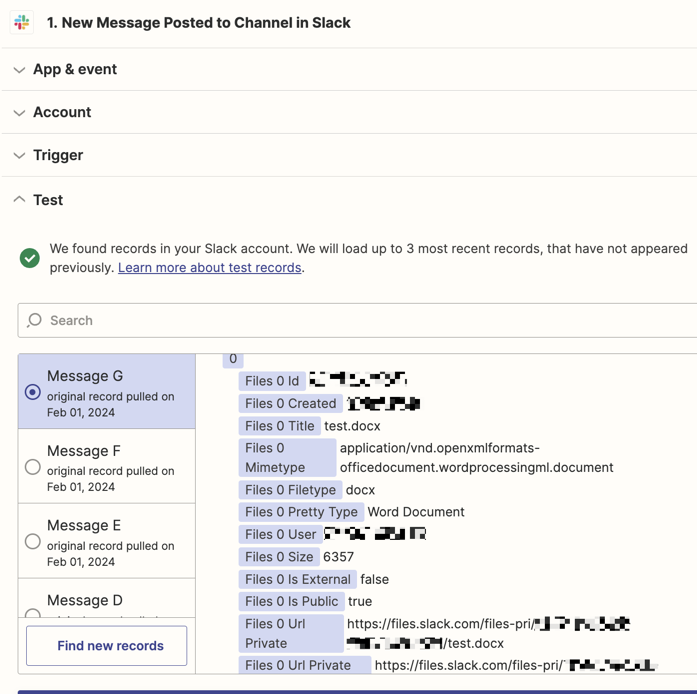Viewport: 697px width, 694px height.
Task: Click the Files 0 Filetype label
Action: pyautogui.click(x=290, y=490)
